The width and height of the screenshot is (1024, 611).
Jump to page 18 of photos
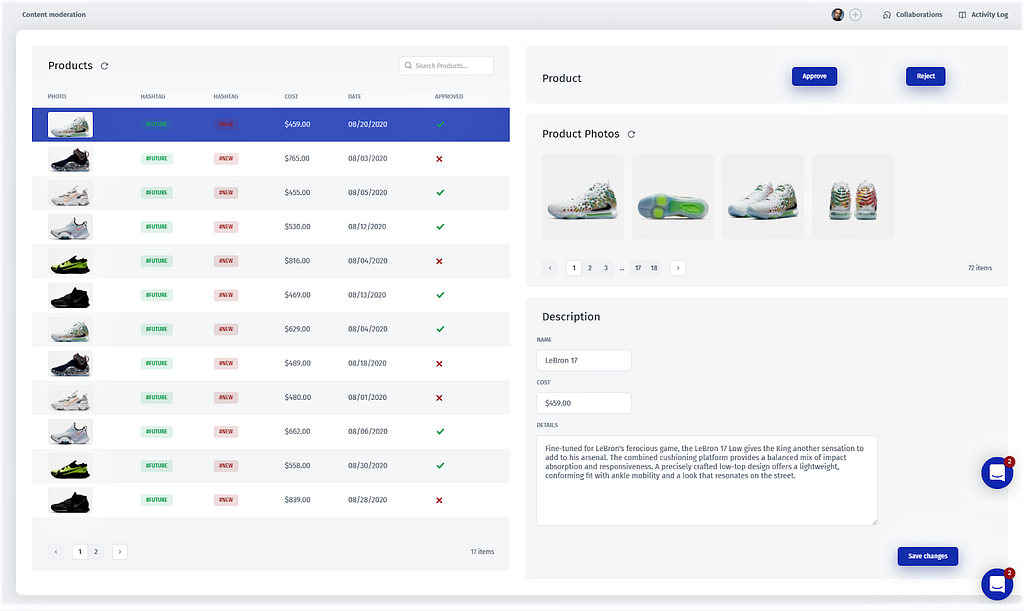654,268
